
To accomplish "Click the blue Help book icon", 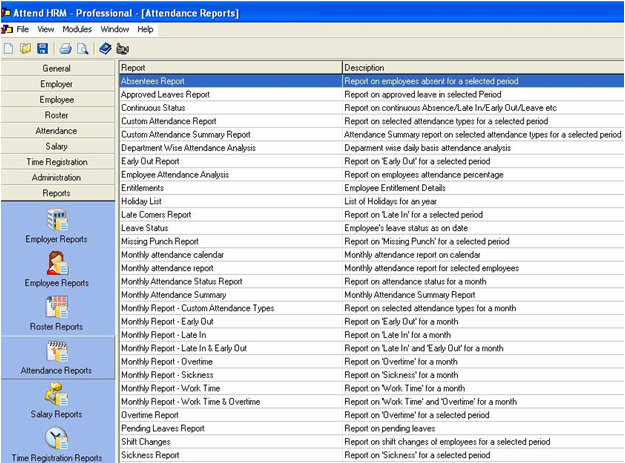I will 105,49.
